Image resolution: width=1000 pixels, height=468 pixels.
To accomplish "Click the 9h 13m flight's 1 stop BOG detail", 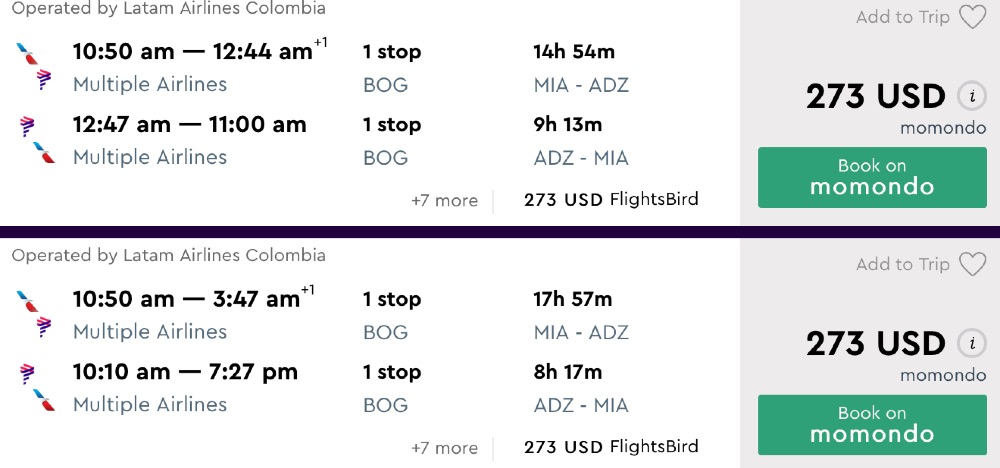I will (391, 140).
